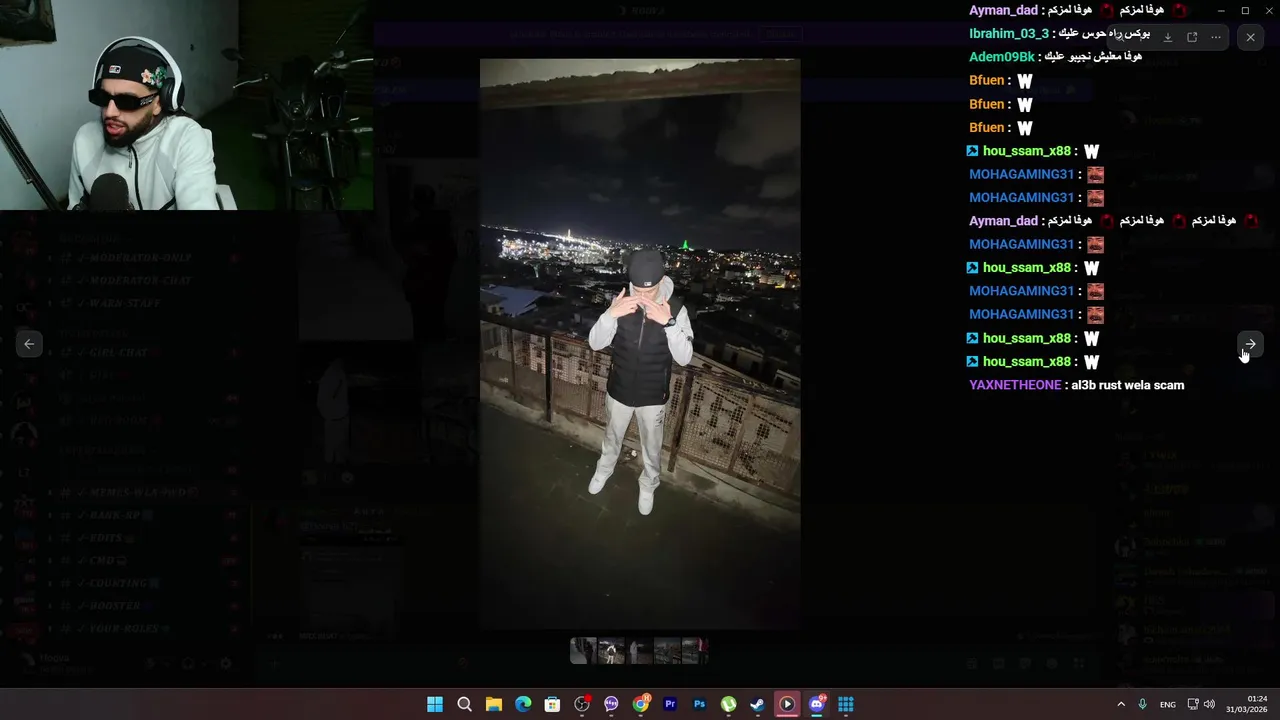Go to the next image in viewer
The height and width of the screenshot is (720, 1280).
[1250, 344]
